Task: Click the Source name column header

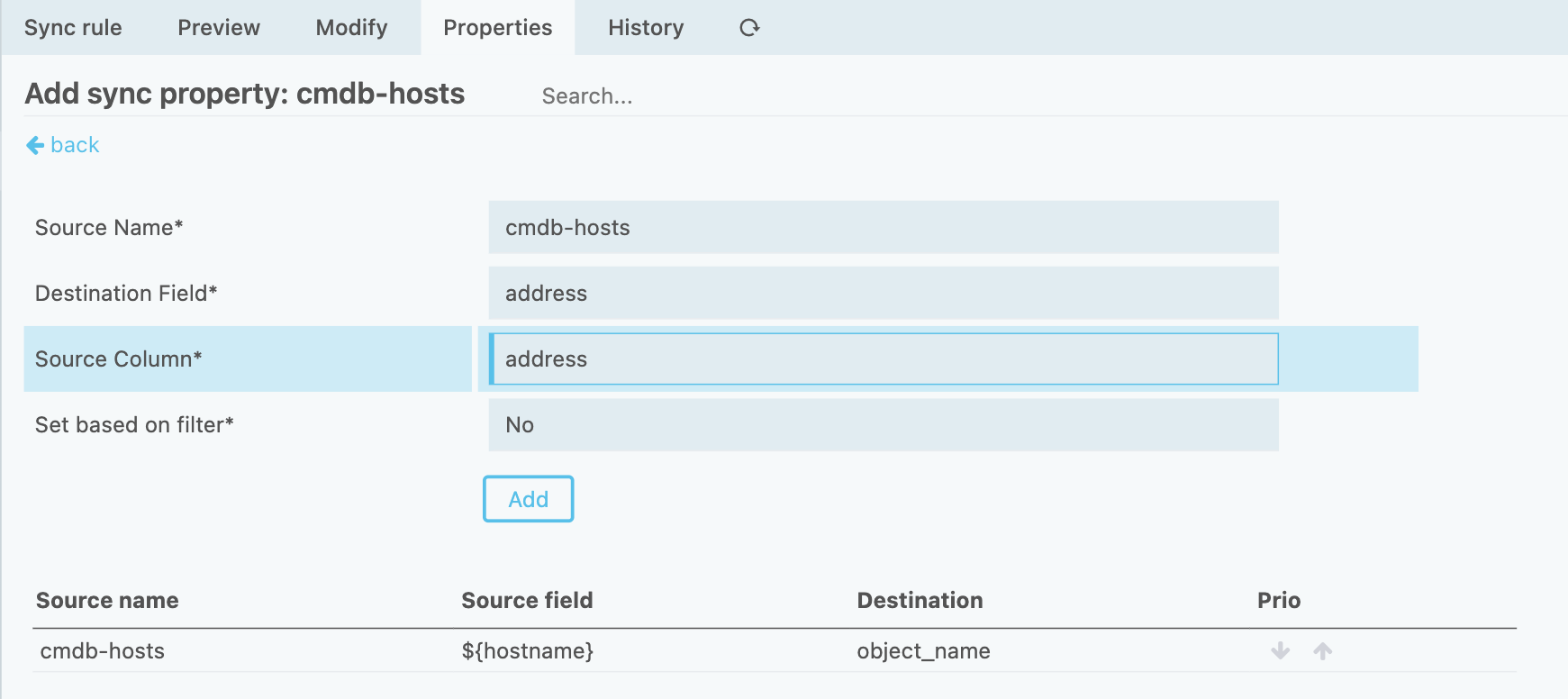Action: click(x=107, y=600)
